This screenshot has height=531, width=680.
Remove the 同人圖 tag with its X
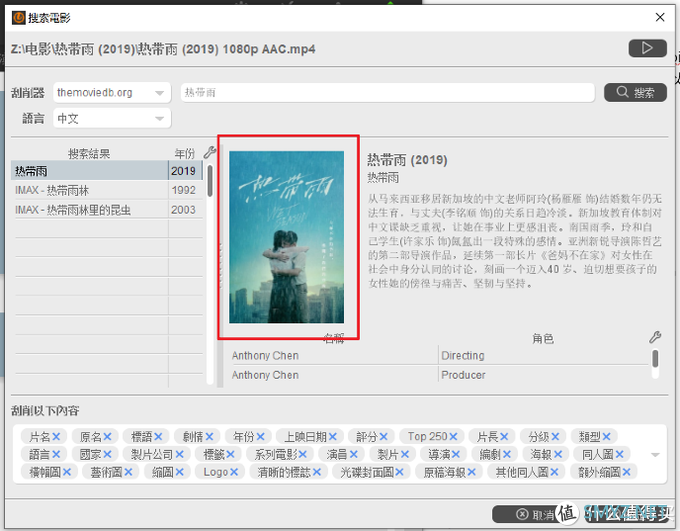pyautogui.click(x=619, y=454)
